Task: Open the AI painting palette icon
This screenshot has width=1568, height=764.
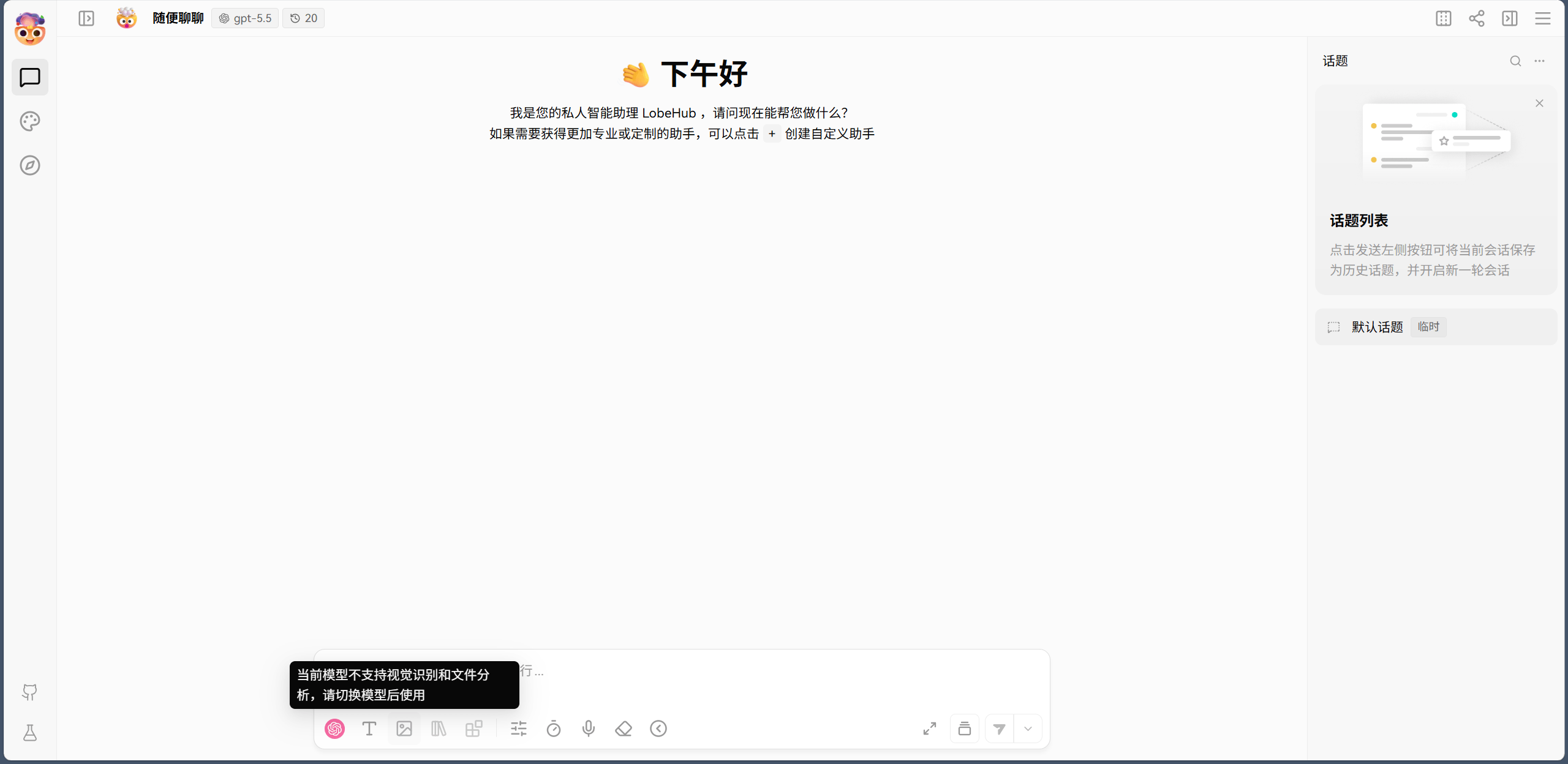Action: click(29, 121)
